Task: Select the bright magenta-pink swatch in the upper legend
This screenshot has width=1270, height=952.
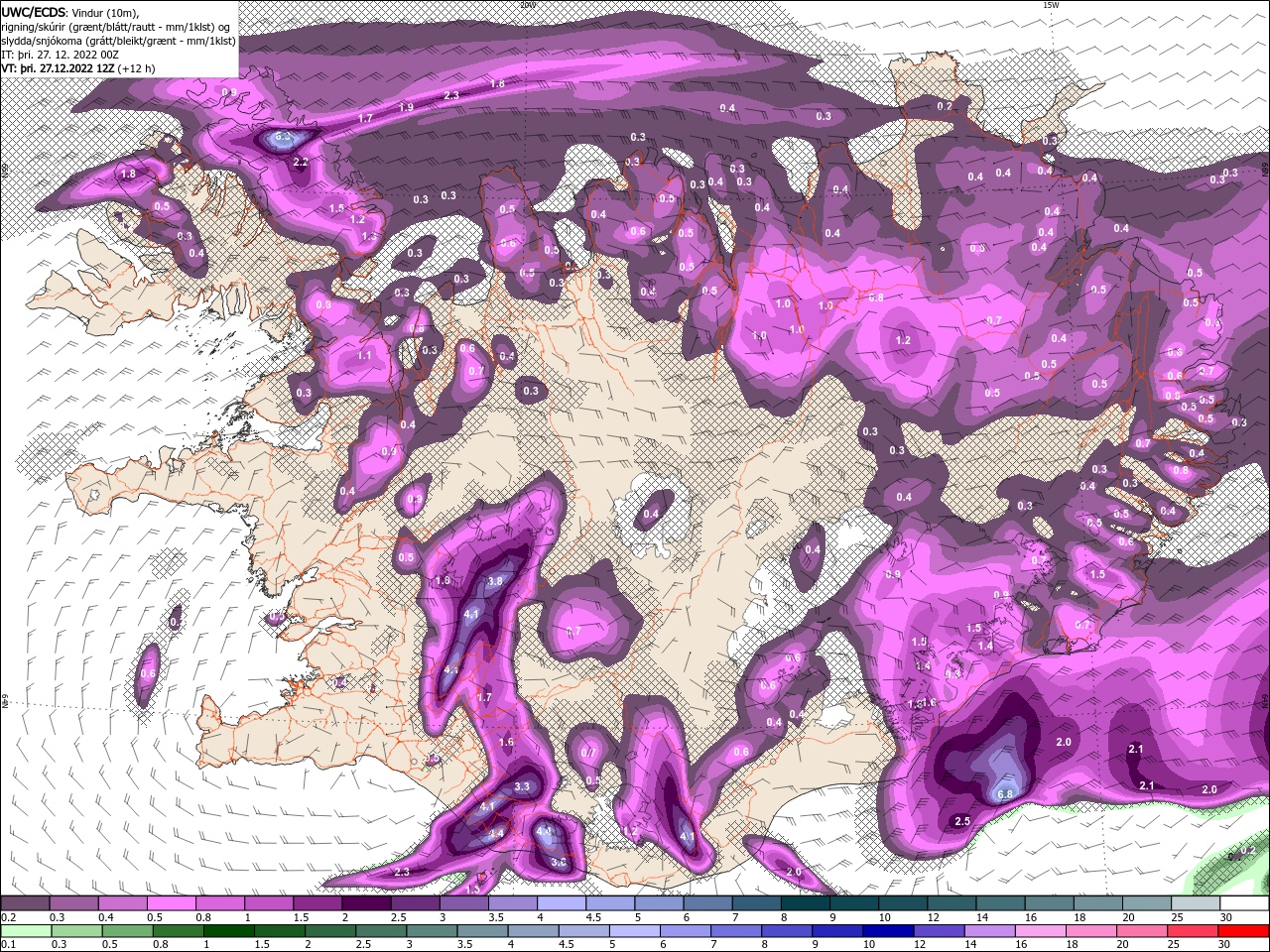Action: tap(171, 903)
